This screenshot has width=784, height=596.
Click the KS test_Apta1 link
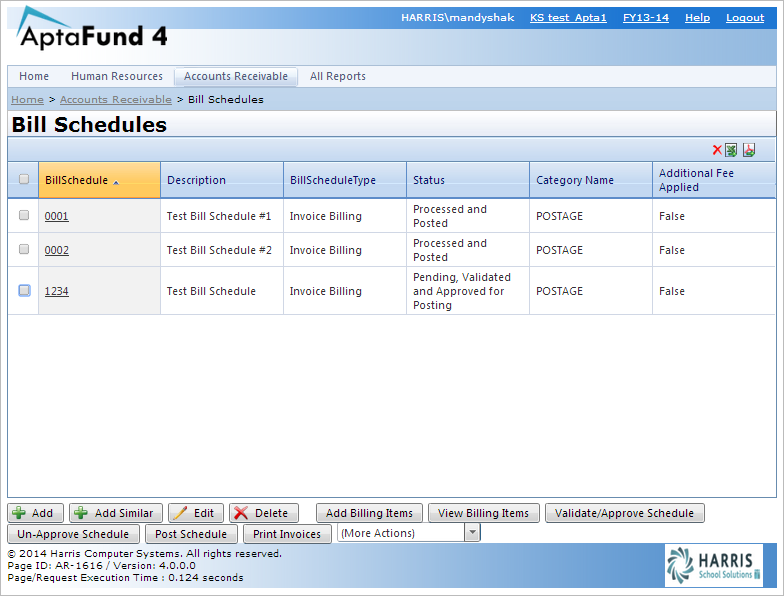click(x=568, y=18)
